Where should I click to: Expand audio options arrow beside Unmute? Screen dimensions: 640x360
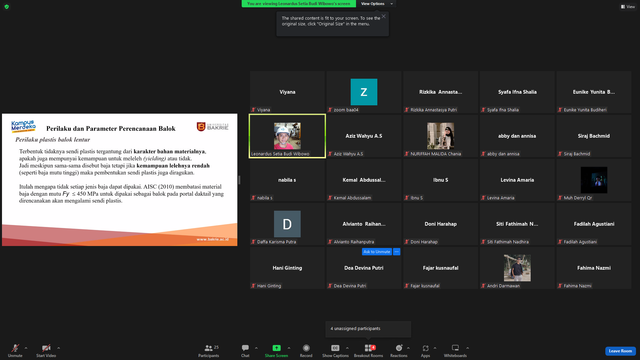[26, 348]
